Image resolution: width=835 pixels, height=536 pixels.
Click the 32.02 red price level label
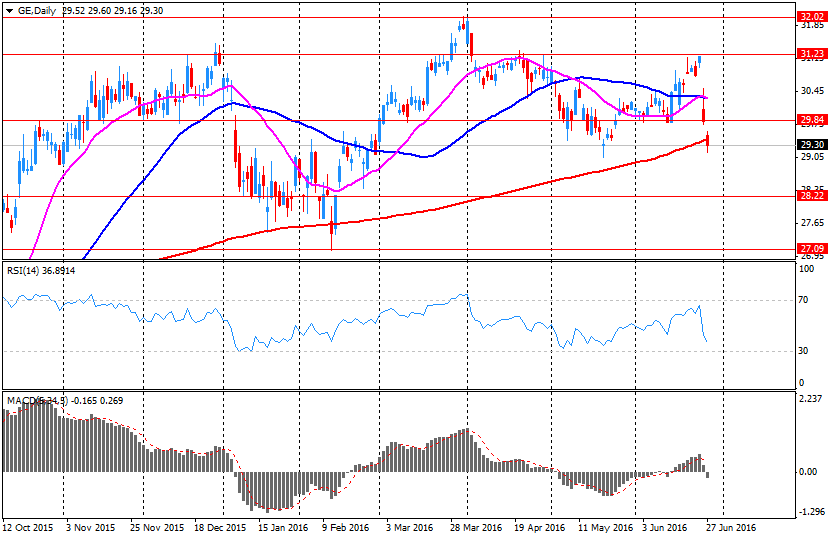click(x=812, y=17)
